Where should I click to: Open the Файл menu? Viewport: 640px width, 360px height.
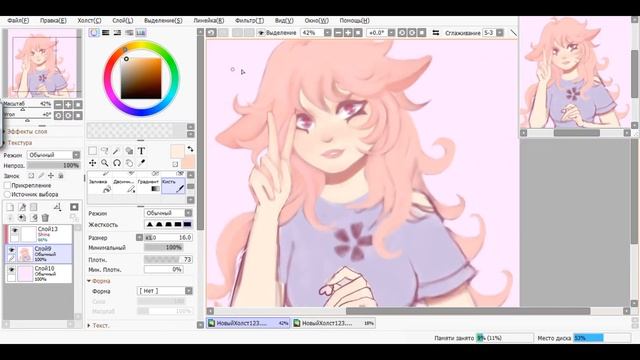pos(18,20)
